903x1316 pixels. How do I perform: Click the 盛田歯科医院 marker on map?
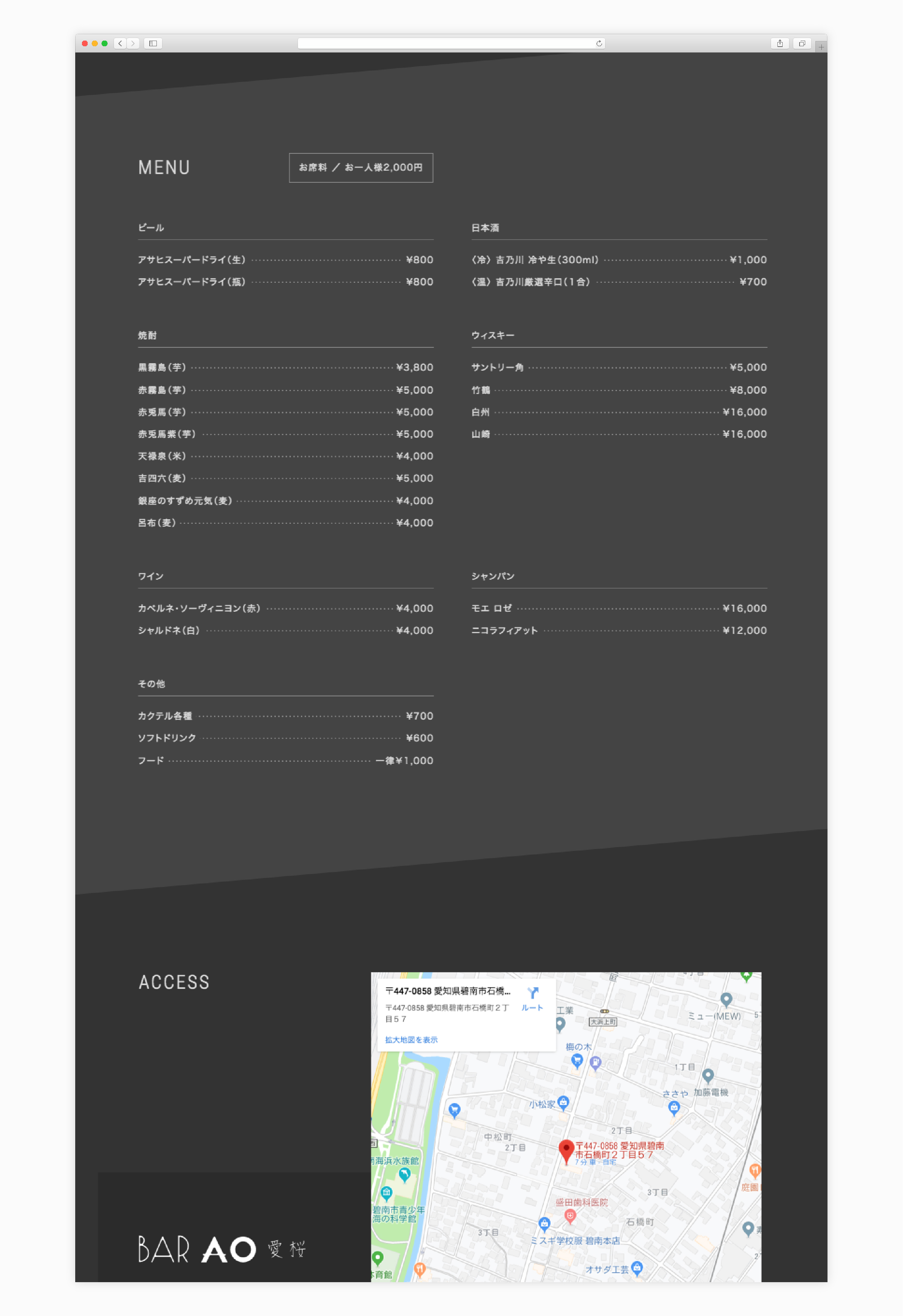pos(571,1216)
